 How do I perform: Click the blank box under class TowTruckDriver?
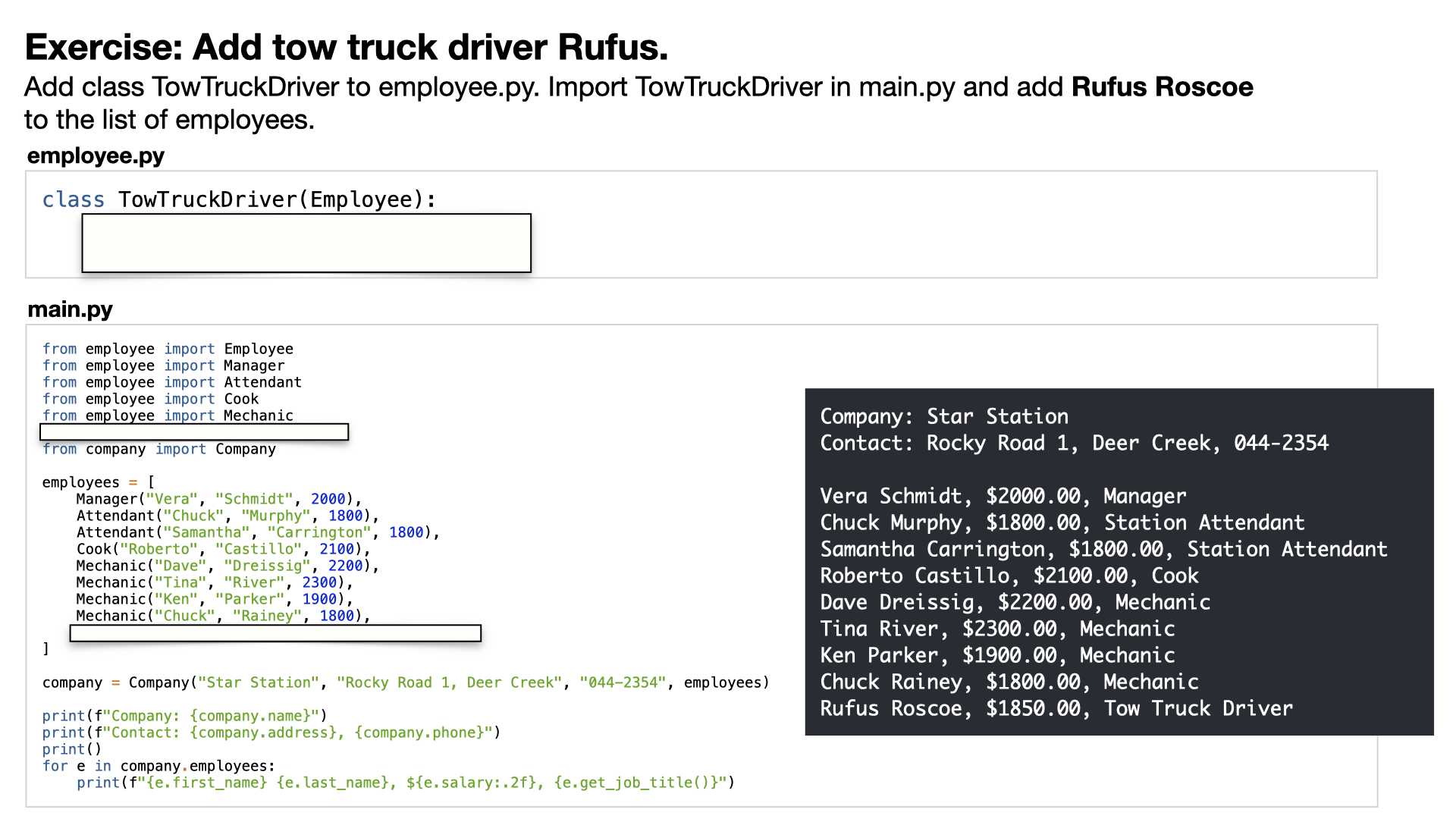tap(306, 243)
